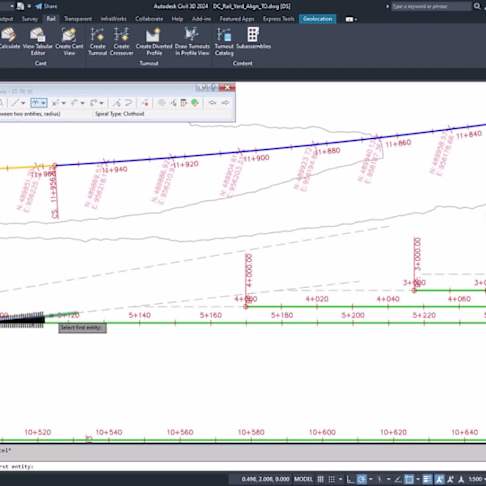486x486 pixels.
Task: Expand the spiral tool dropdown arrow
Action: click(x=83, y=103)
